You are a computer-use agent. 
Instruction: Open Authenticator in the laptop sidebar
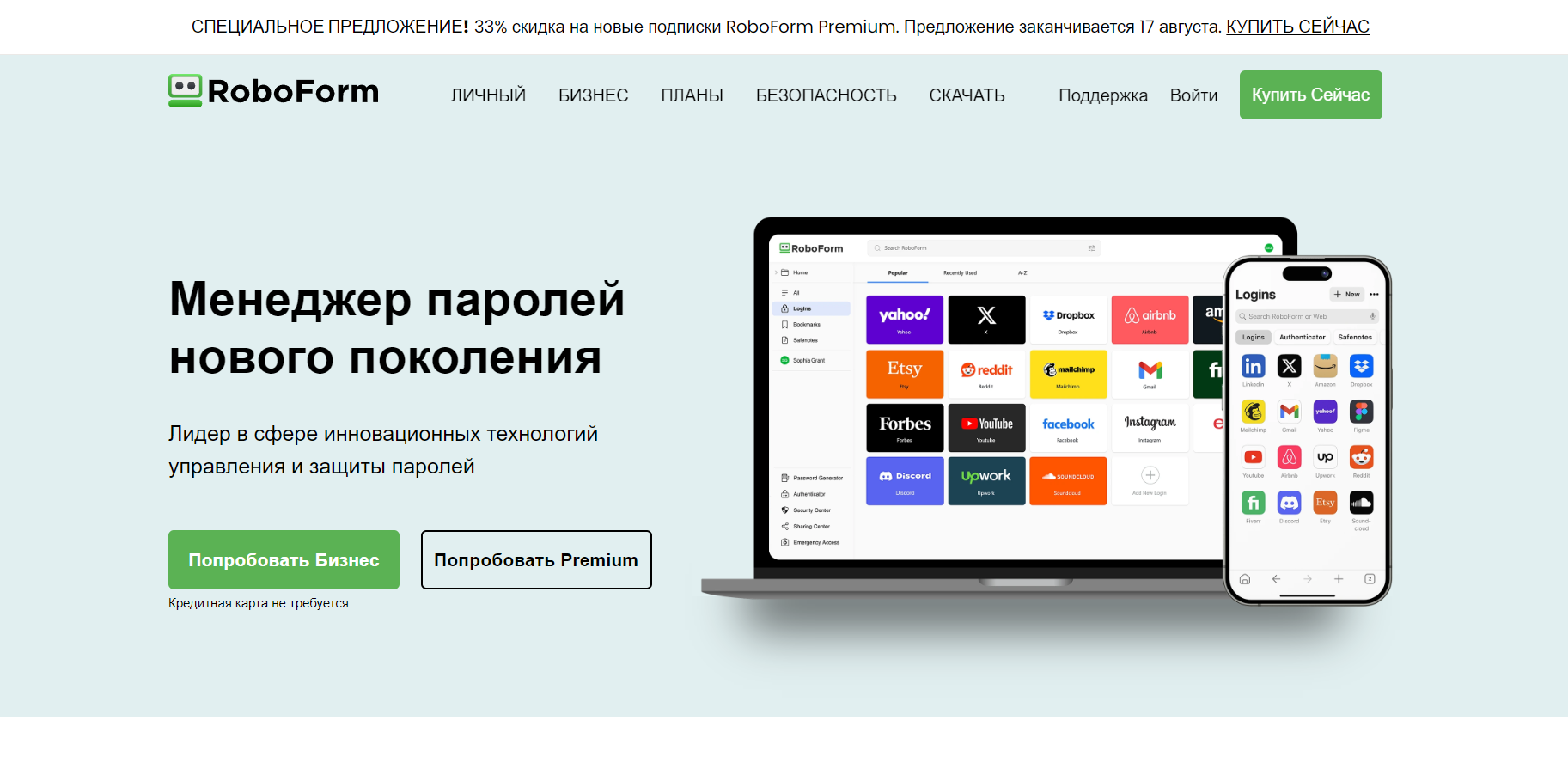(x=803, y=494)
